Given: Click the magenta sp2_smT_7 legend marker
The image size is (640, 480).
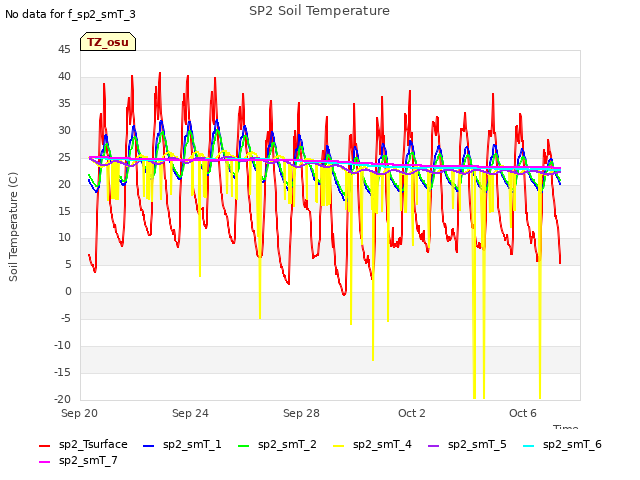Looking at the screenshot, I should (x=44, y=462).
